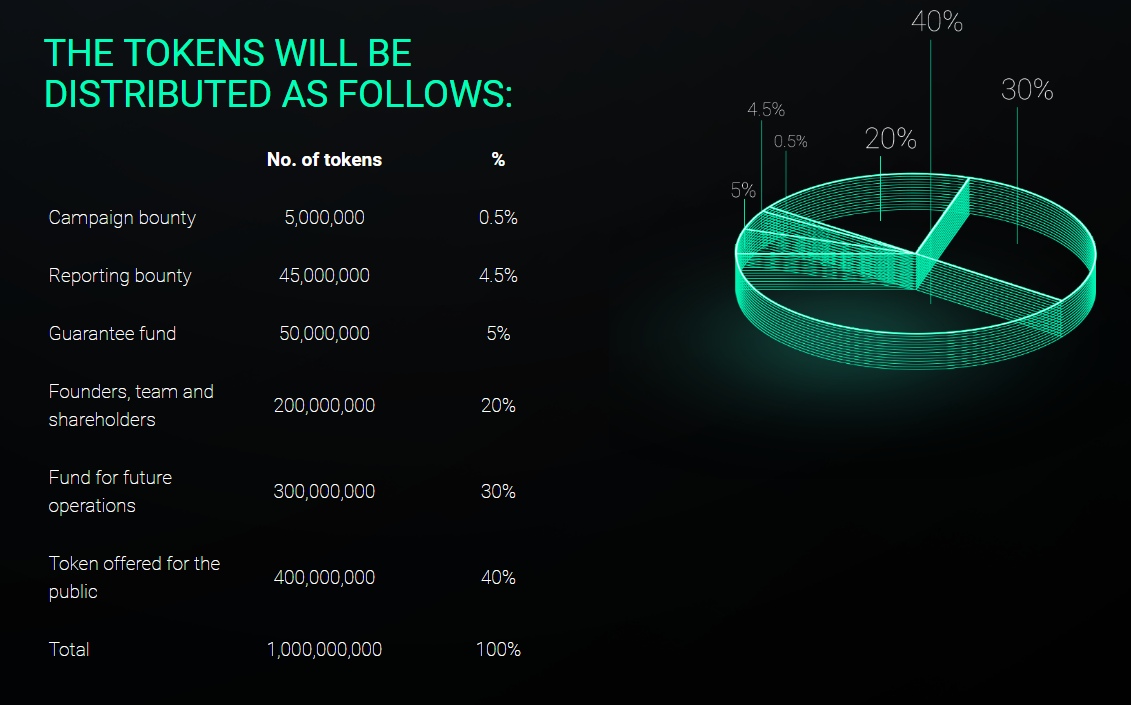Click the 'No. of tokens' column header
The height and width of the screenshot is (705, 1131).
pos(324,159)
